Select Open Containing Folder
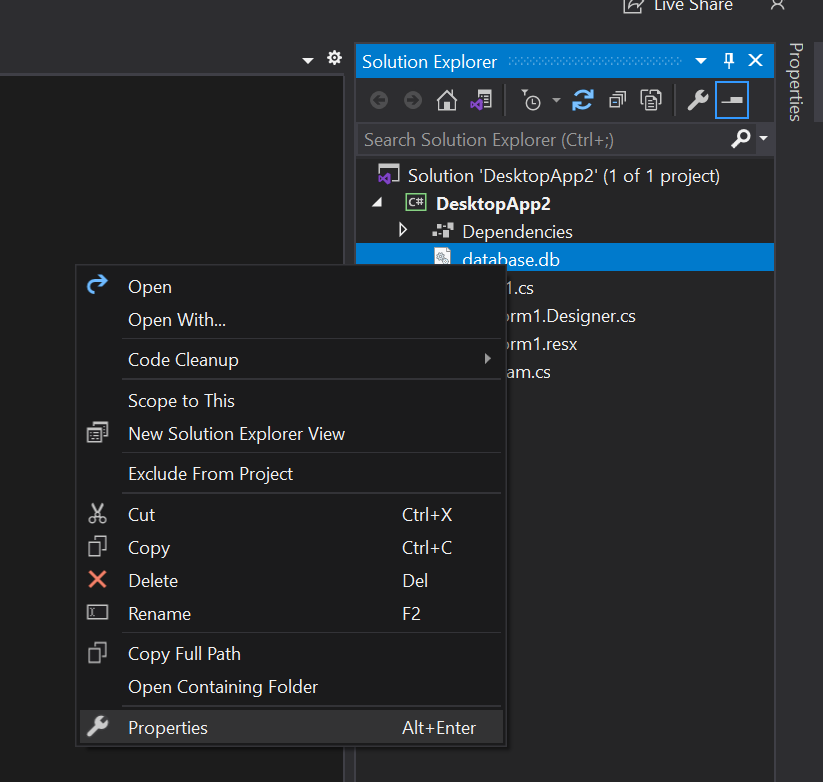This screenshot has width=823, height=782. [x=291, y=686]
